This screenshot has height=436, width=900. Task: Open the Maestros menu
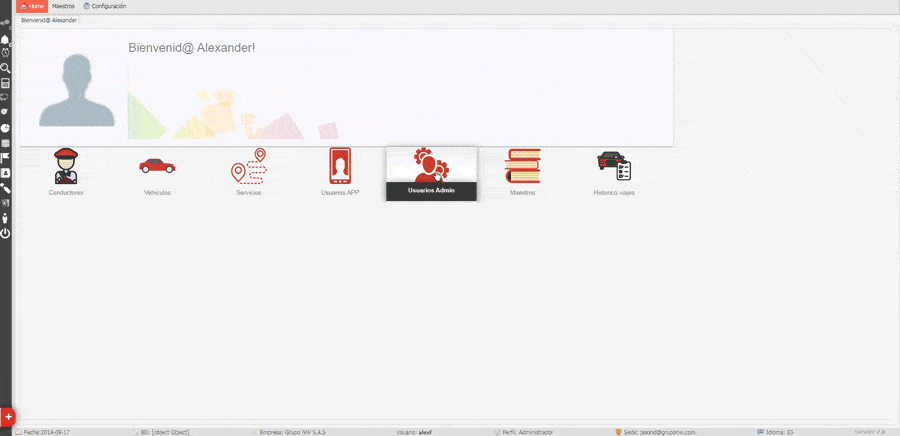point(63,6)
